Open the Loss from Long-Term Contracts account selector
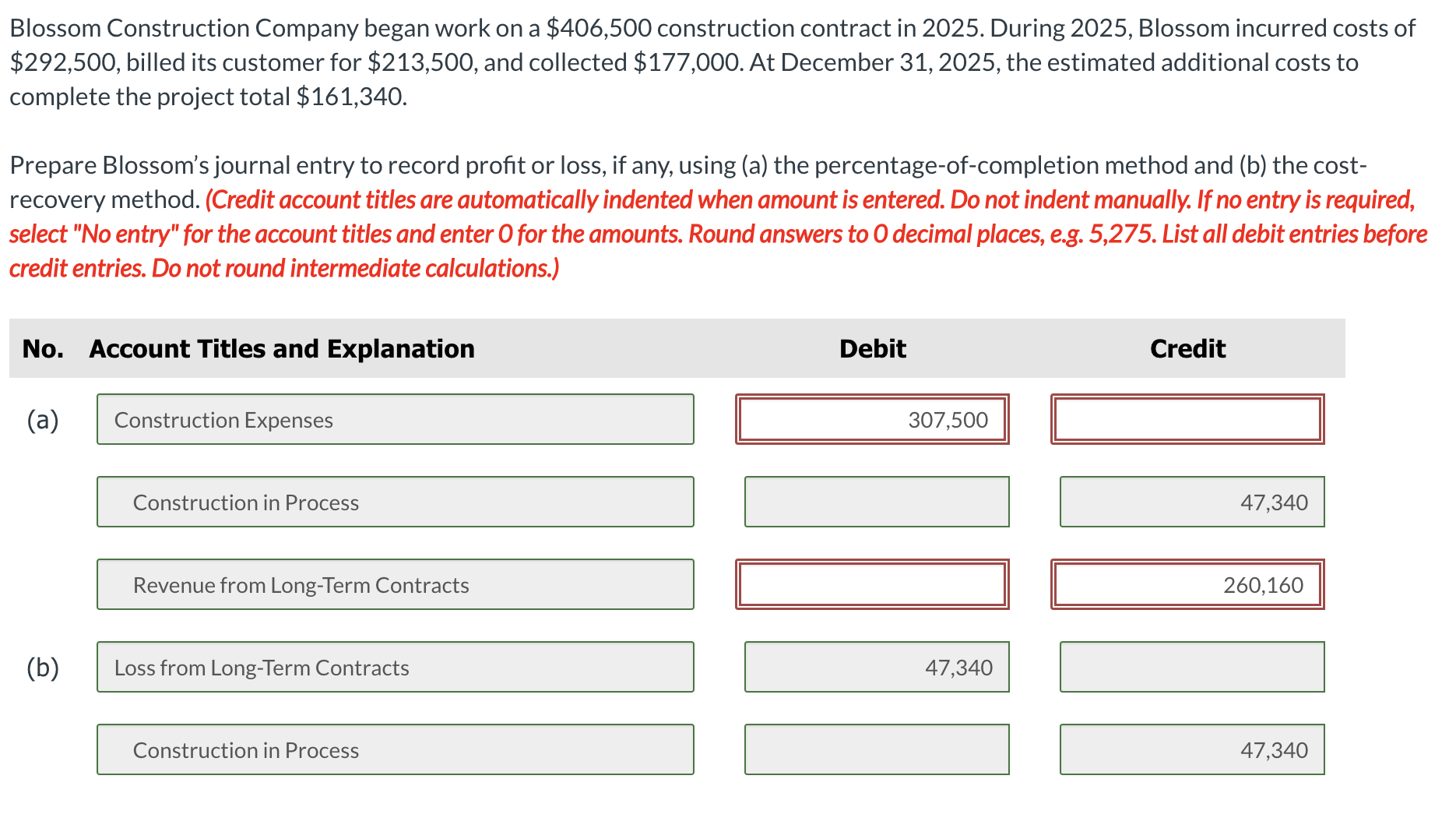Image resolution: width=1456 pixels, height=832 pixels. pos(394,667)
